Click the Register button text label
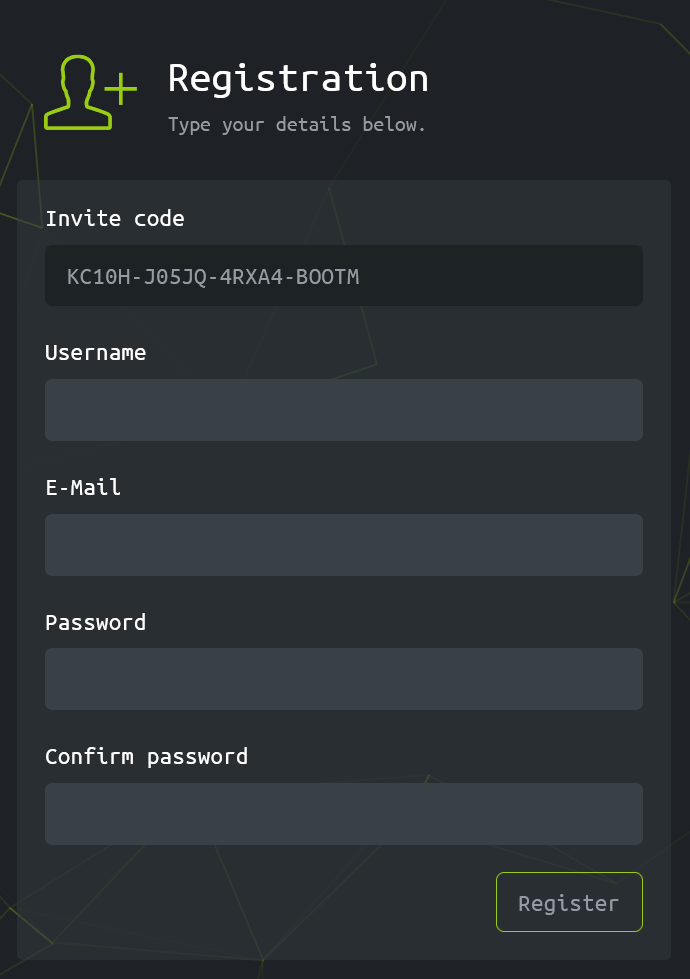The image size is (690, 979). (569, 902)
